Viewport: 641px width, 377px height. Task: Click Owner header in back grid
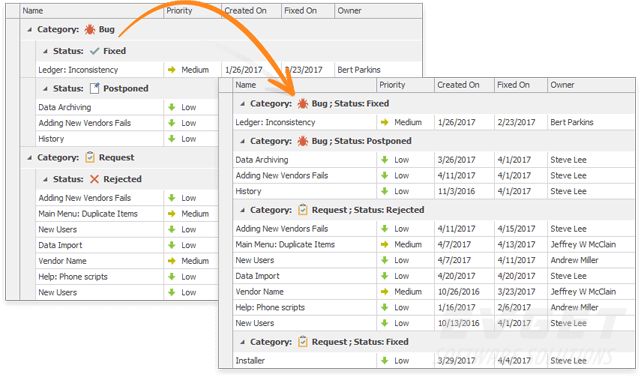point(378,11)
